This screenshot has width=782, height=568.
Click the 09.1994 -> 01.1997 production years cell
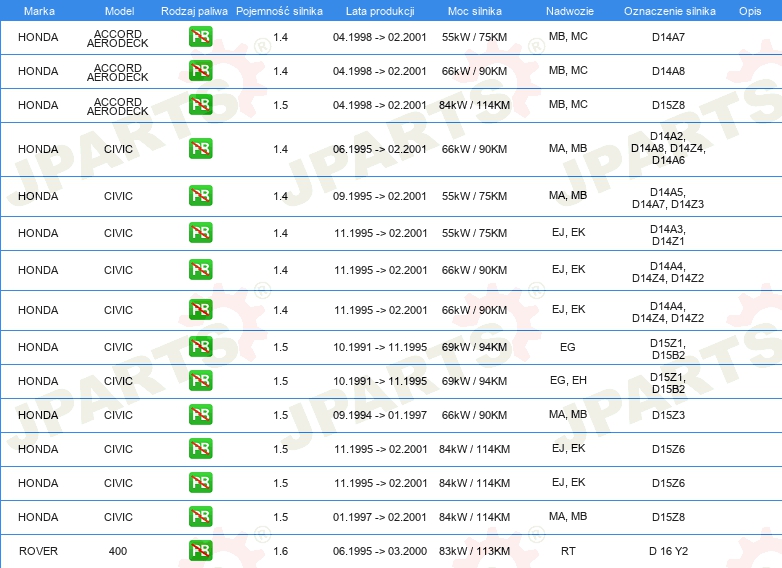[380, 415]
